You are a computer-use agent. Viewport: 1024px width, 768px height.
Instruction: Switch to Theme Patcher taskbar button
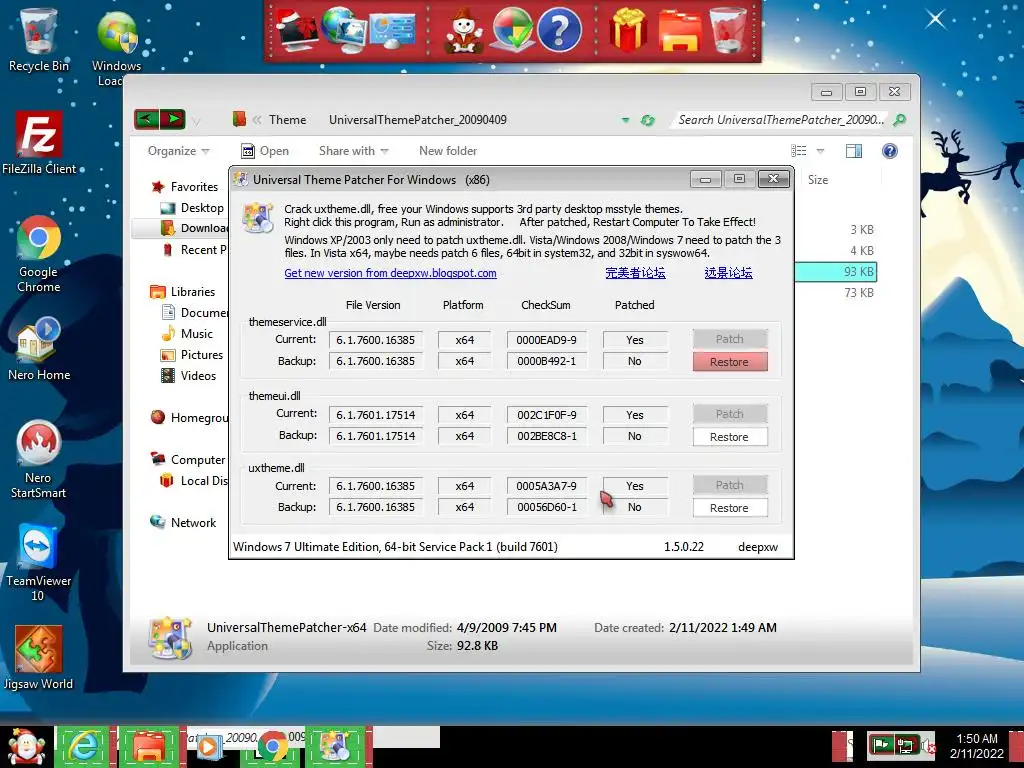pyautogui.click(x=336, y=747)
